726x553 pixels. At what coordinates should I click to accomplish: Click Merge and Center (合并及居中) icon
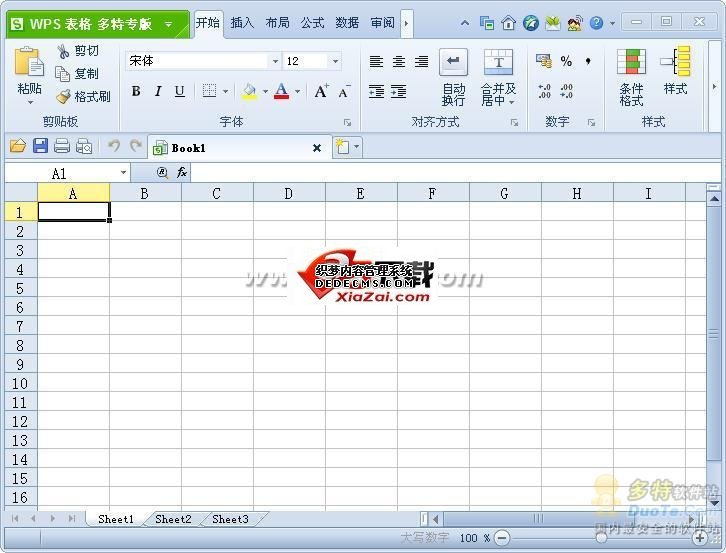tap(498, 62)
